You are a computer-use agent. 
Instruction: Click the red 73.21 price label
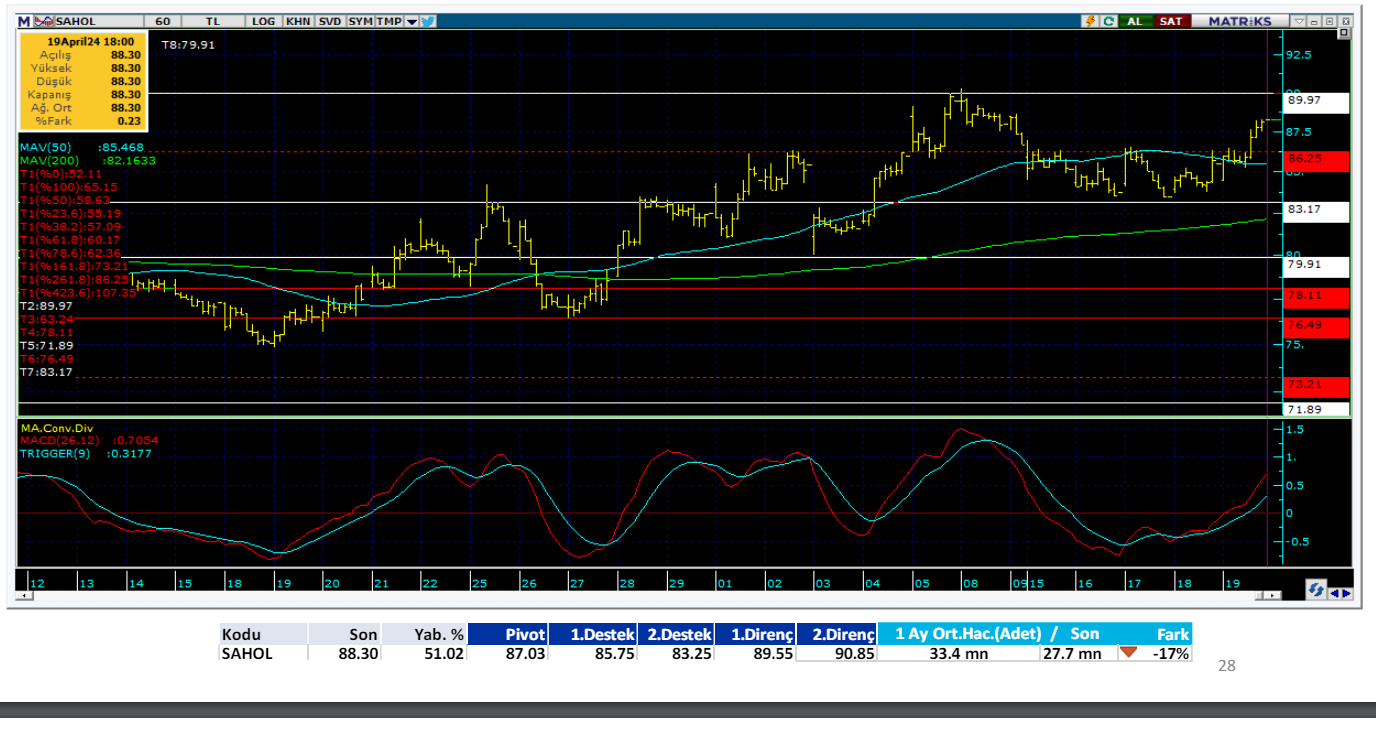tap(1316, 385)
